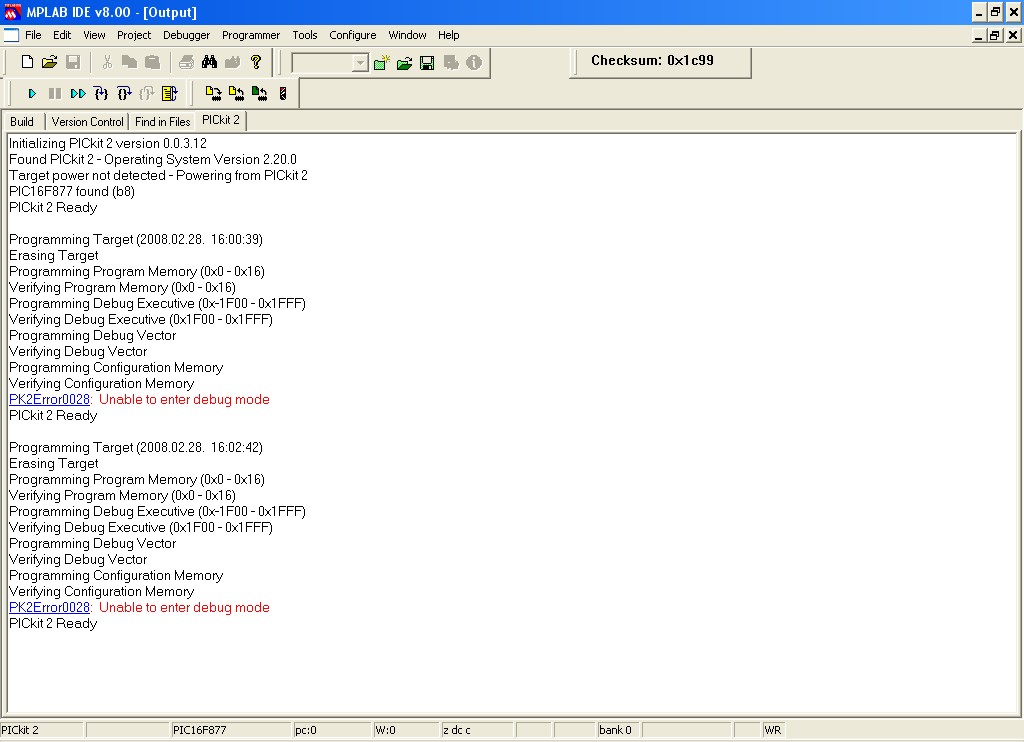
Task: Run the program with the play icon
Action: click(32, 94)
